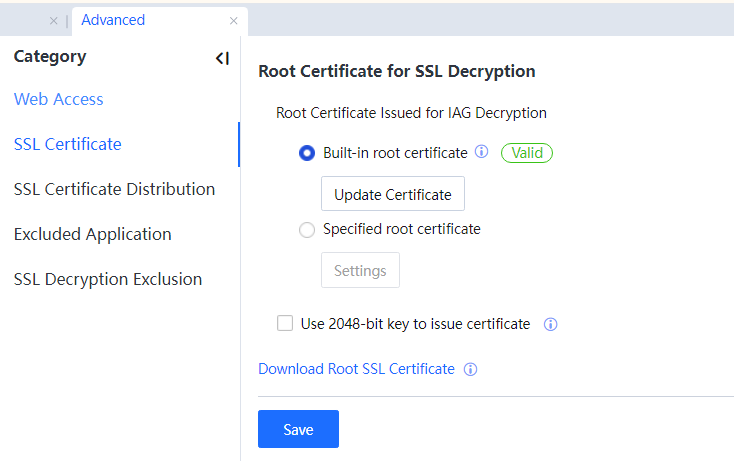Open the Web Access category
The height and width of the screenshot is (461, 734).
tap(59, 99)
